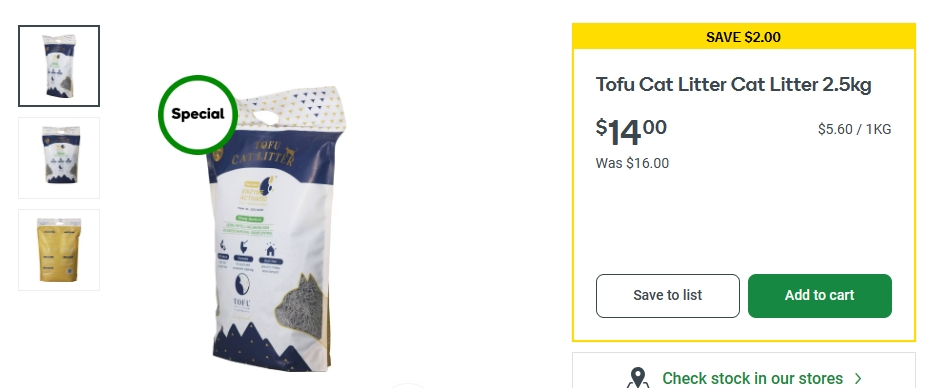
Task: Click the house icon on packaging
Action: (x=270, y=249)
